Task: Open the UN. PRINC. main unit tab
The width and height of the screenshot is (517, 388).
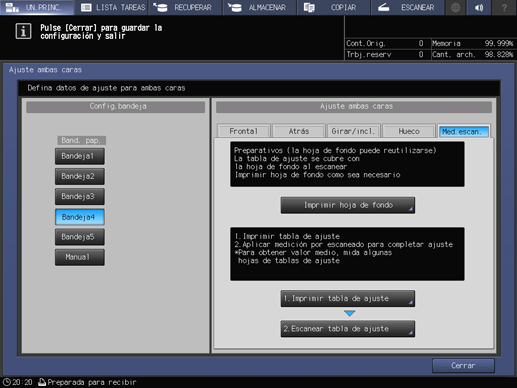Action: (x=37, y=7)
